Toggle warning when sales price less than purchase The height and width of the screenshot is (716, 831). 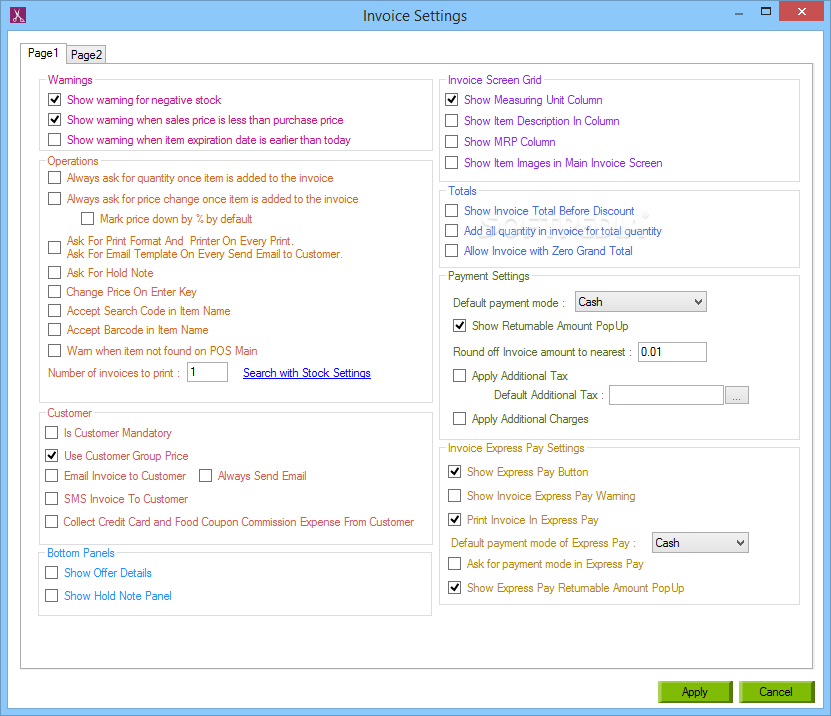click(55, 120)
